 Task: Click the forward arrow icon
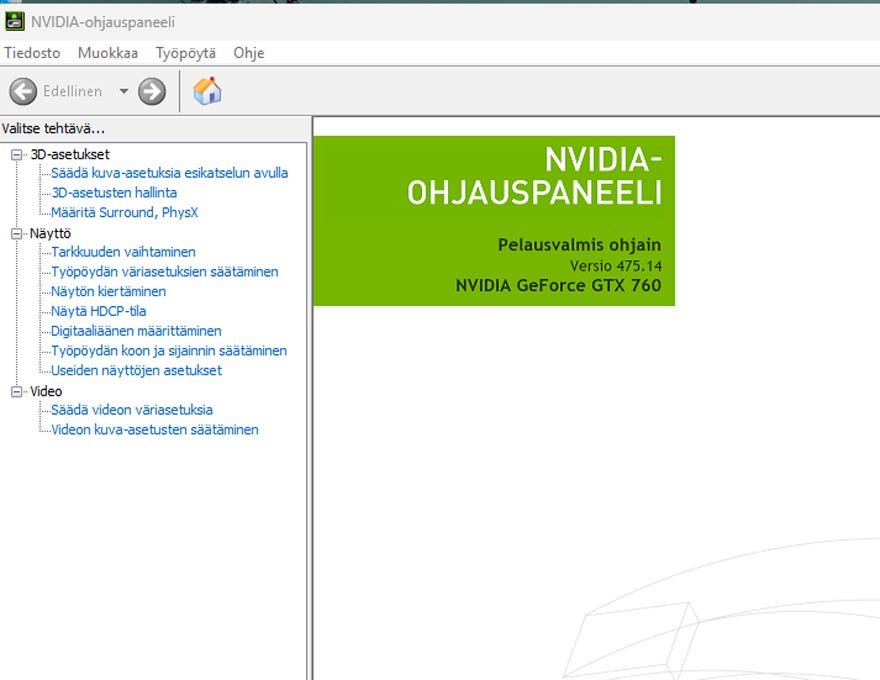[152, 91]
